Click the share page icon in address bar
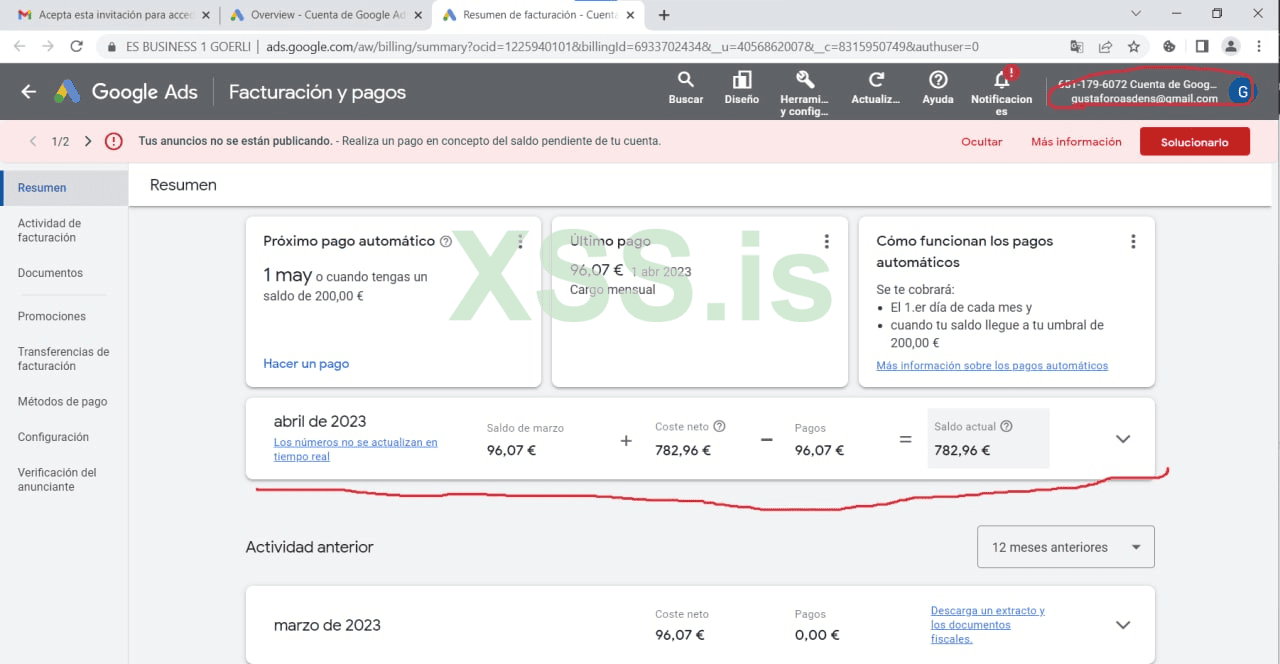Image resolution: width=1280 pixels, height=664 pixels. click(1105, 46)
